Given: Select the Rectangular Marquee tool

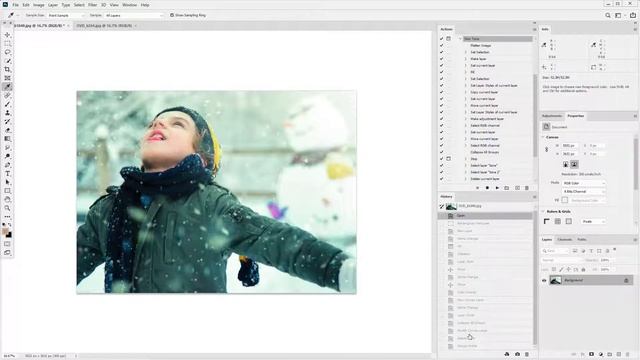Looking at the screenshot, I should [x=7, y=43].
